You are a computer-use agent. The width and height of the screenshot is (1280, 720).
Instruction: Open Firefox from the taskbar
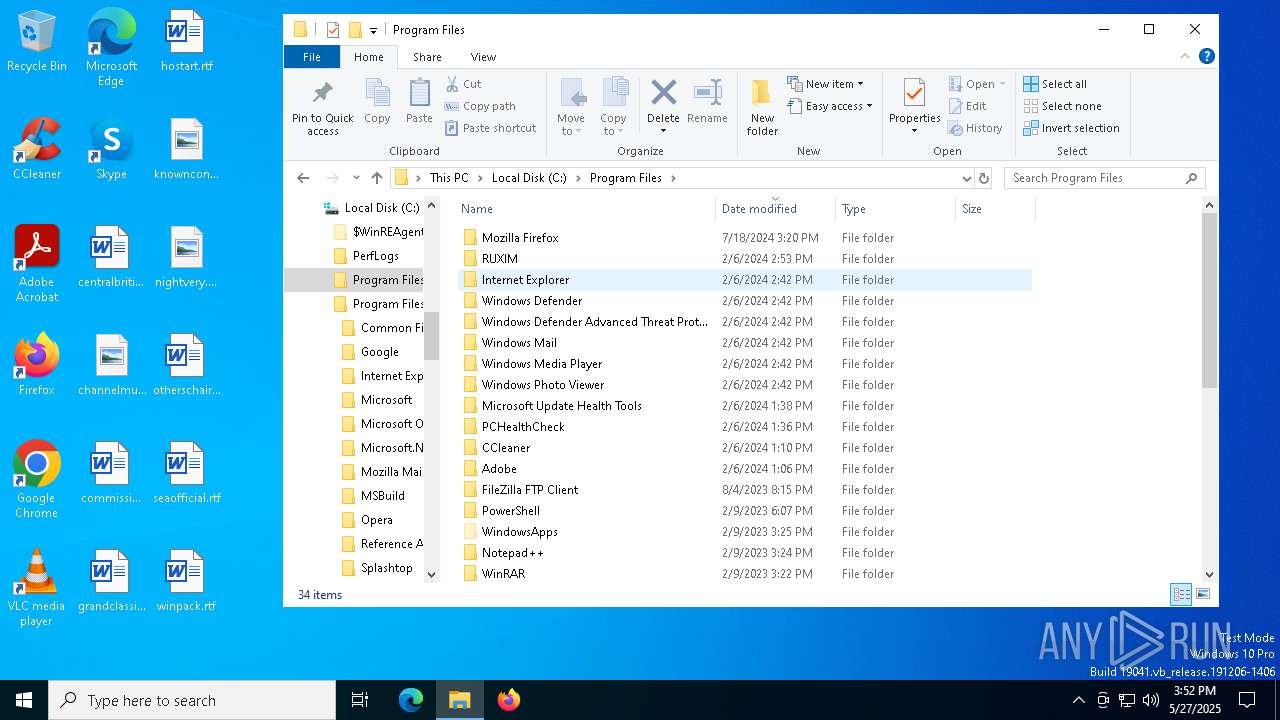tap(509, 700)
